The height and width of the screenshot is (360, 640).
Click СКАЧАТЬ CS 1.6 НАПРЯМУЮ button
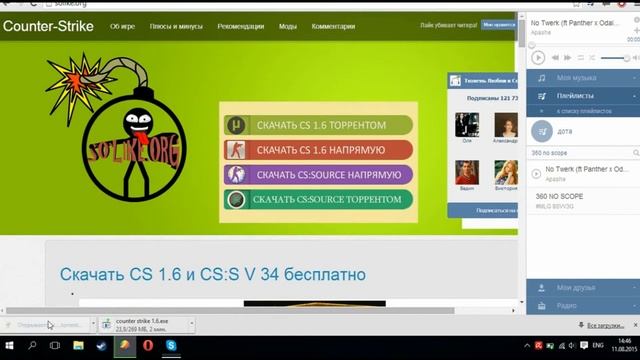tap(318, 150)
